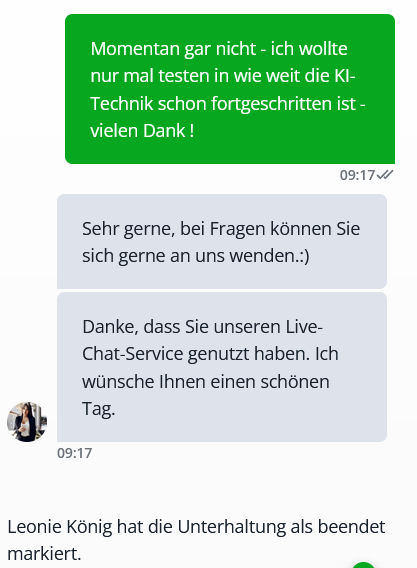Click the green circular button at bottom edge
Image resolution: width=417 pixels, height=568 pixels.
coord(363,565)
